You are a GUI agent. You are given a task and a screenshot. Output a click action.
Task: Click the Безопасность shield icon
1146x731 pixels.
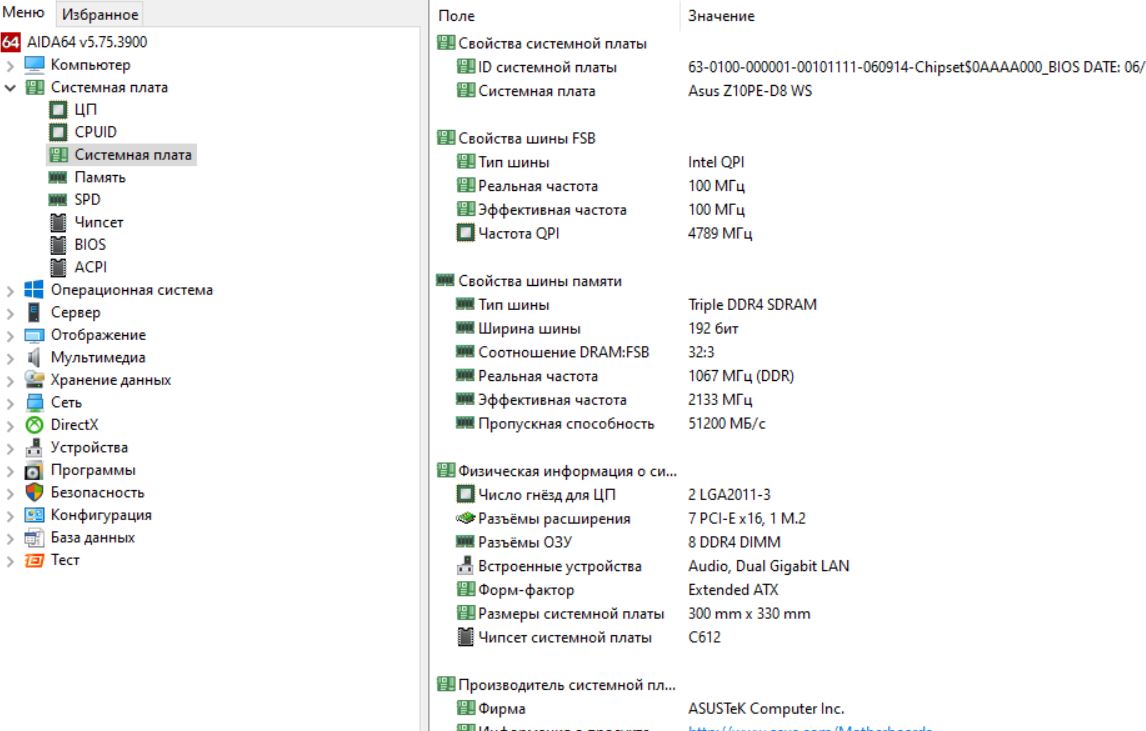coord(34,492)
